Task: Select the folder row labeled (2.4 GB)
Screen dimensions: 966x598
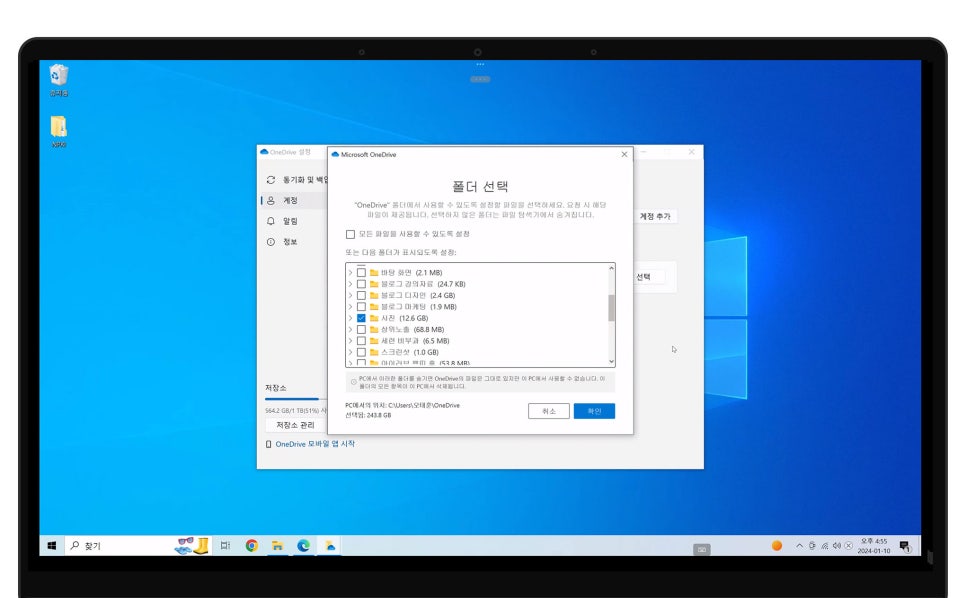Action: point(477,295)
